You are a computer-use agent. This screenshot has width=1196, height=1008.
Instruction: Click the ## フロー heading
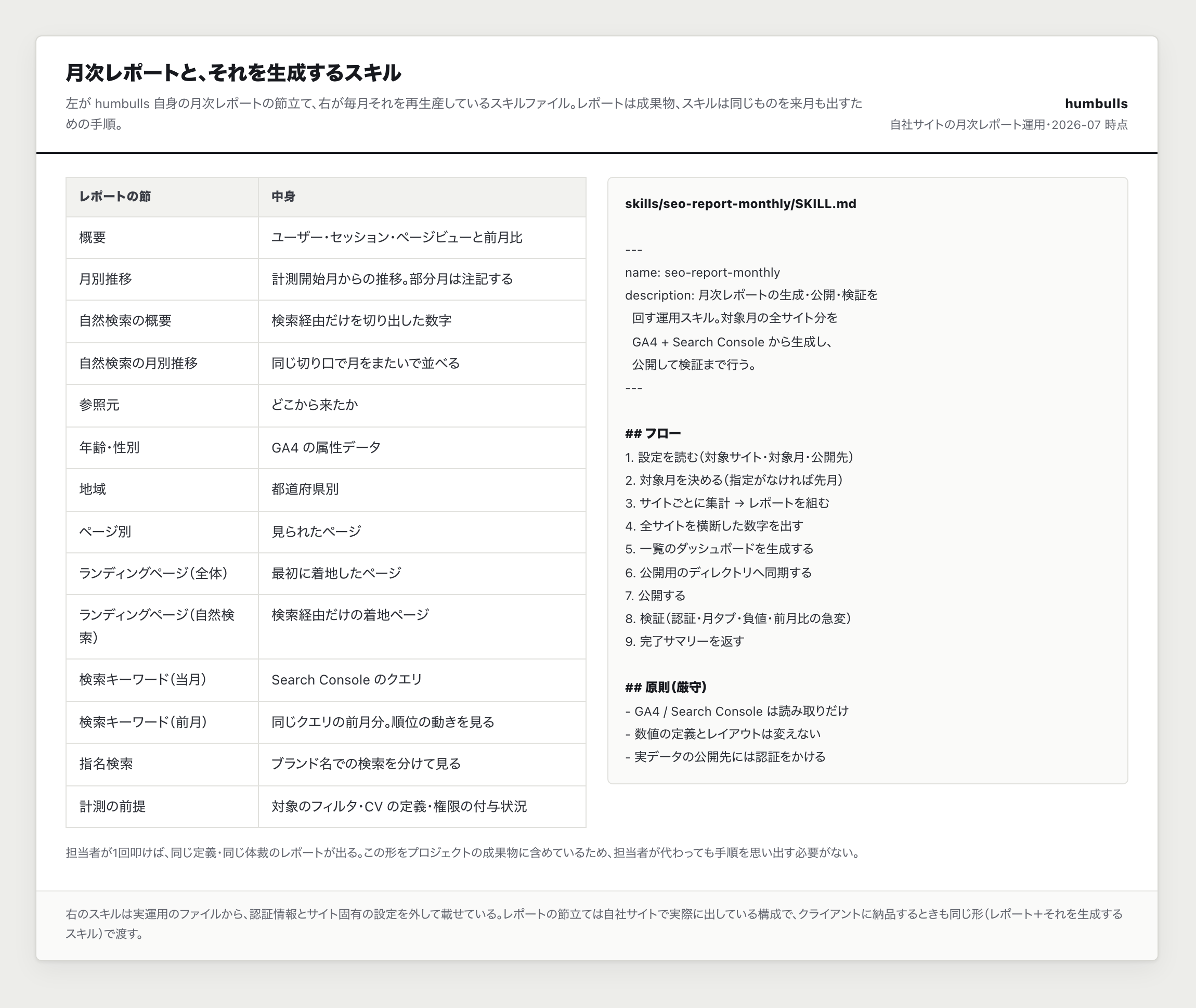[653, 434]
